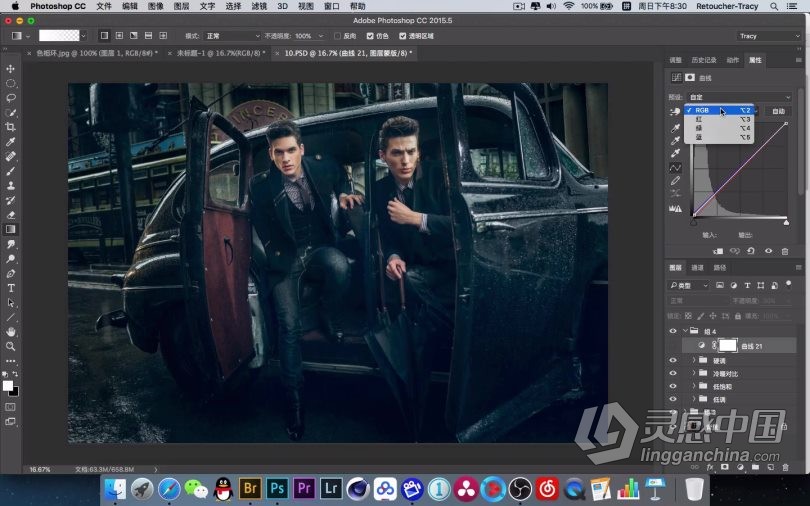810x506 pixels.
Task: Select the Gradient tool in toolbar
Action: pos(10,229)
